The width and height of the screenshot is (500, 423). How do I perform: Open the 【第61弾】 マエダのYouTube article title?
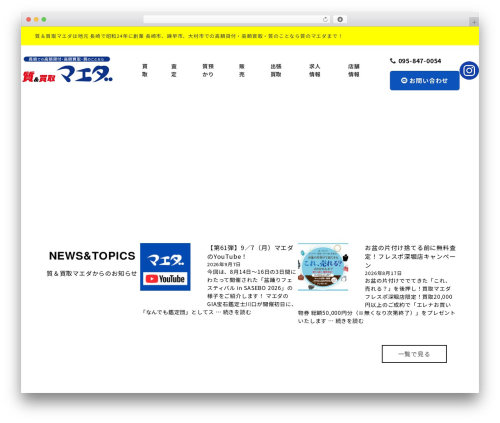250,252
